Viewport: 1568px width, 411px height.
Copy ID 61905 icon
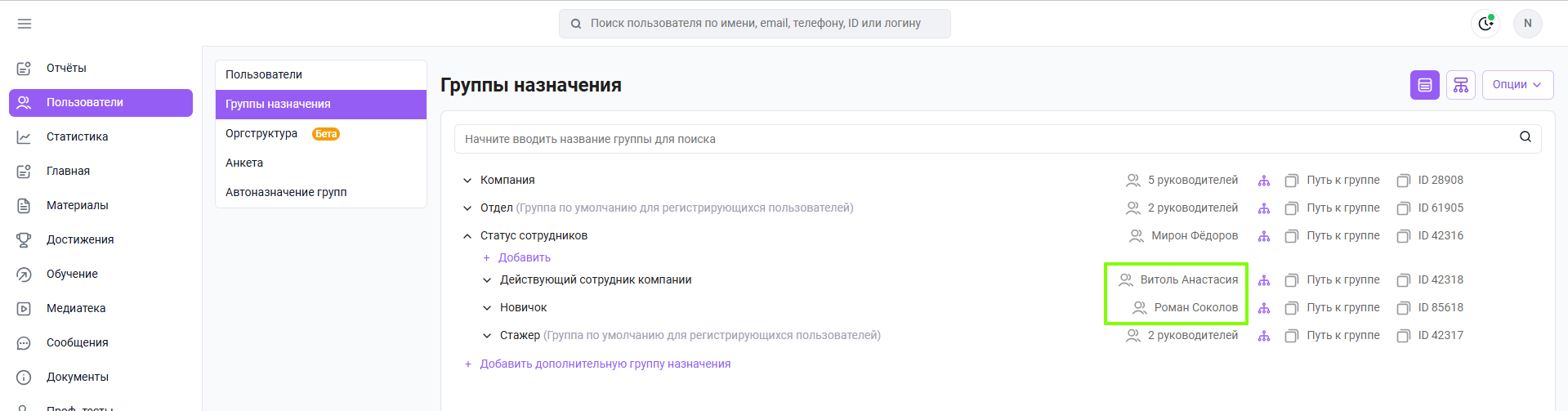pos(1404,208)
